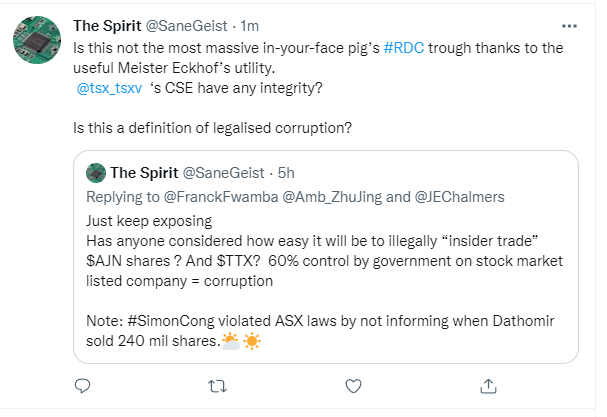Retweet this post using the retweet icon
Screen dimensions: 607x417
click(x=218, y=386)
